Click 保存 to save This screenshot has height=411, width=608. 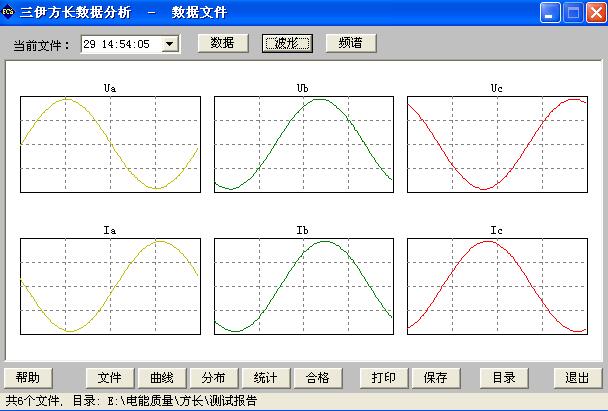pyautogui.click(x=436, y=378)
